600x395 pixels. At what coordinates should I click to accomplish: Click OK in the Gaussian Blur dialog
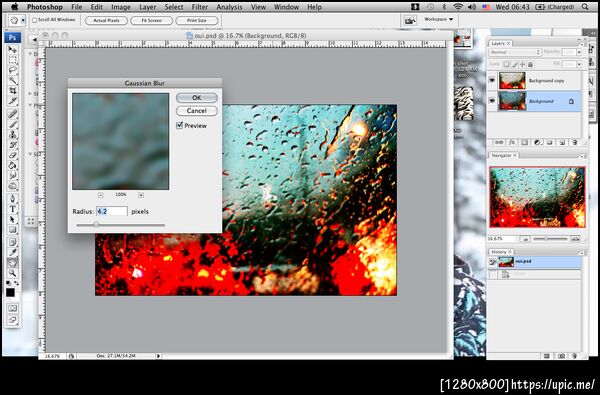[x=197, y=98]
